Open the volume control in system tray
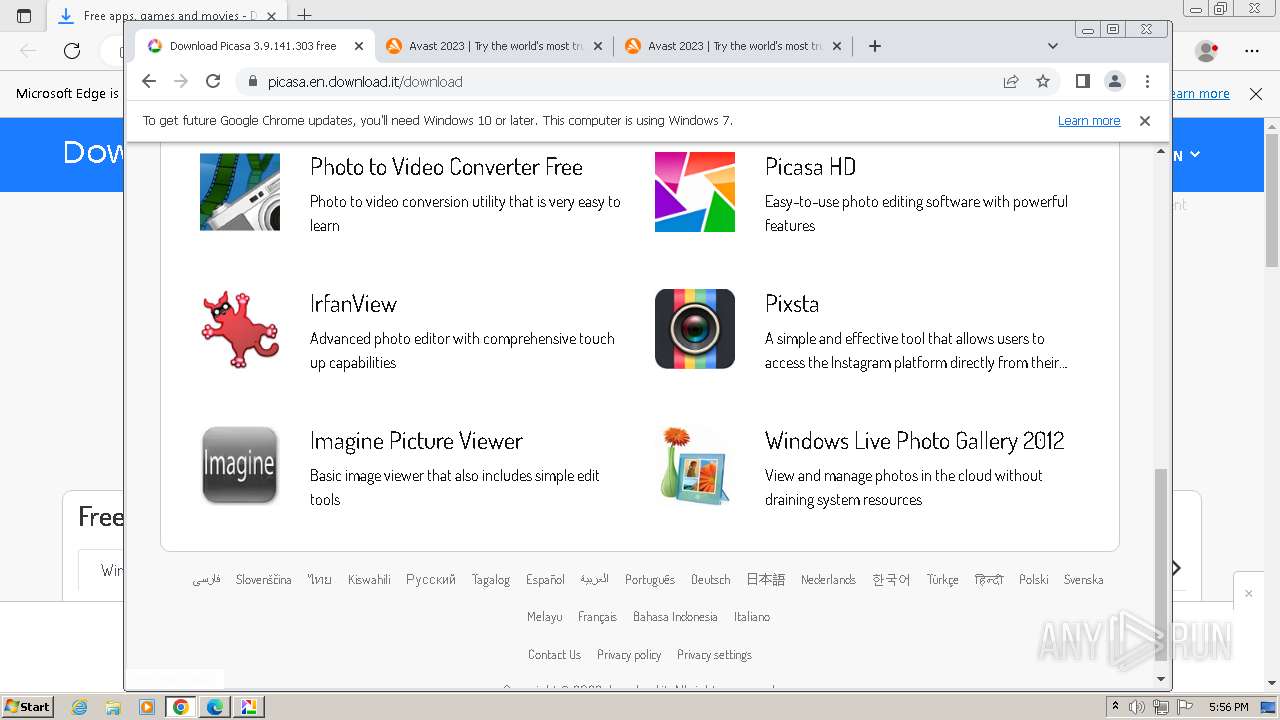This screenshot has width=1280, height=720. [x=1137, y=707]
